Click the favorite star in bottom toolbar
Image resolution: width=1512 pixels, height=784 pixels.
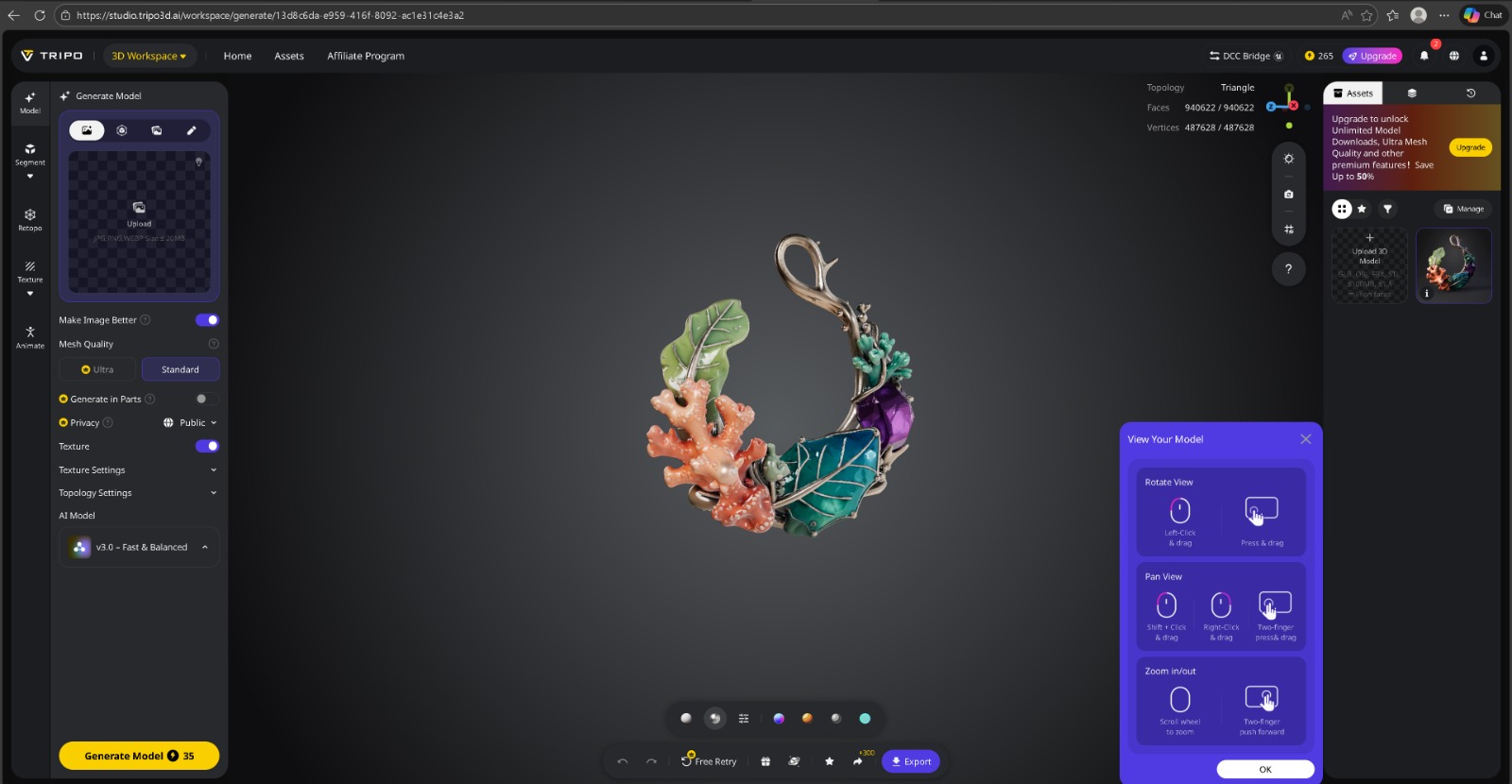[829, 761]
